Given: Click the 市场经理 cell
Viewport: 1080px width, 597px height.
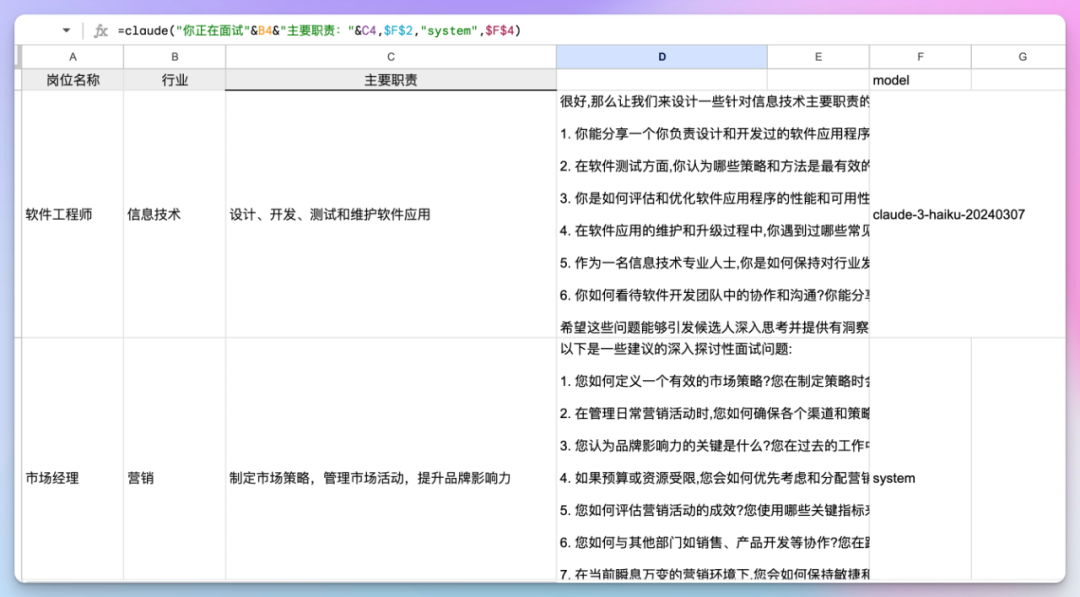Looking at the screenshot, I should click(72, 478).
